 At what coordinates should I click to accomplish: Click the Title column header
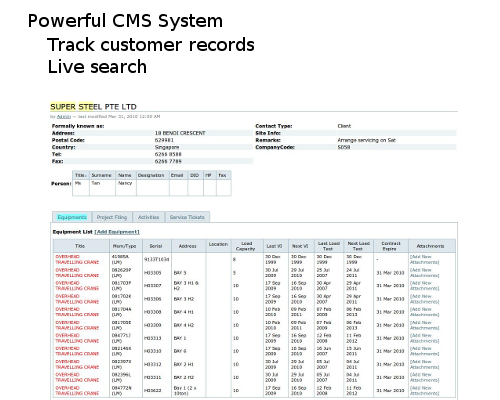[x=80, y=246]
